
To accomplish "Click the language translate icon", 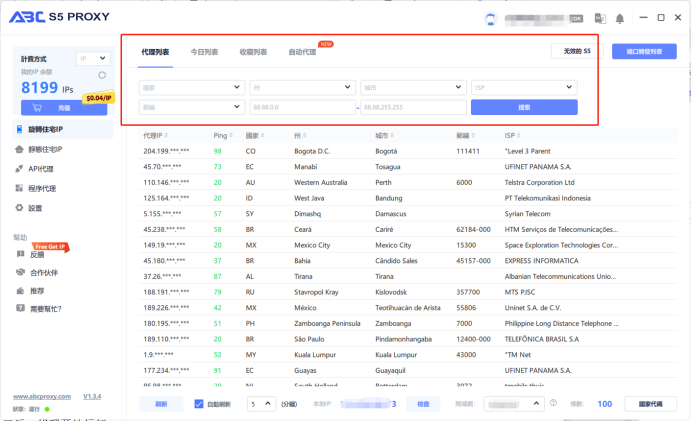I will [600, 18].
